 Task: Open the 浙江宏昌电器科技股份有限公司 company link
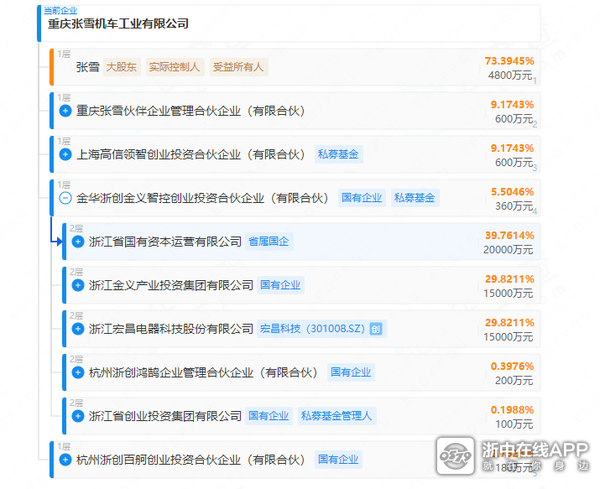pyautogui.click(x=170, y=328)
